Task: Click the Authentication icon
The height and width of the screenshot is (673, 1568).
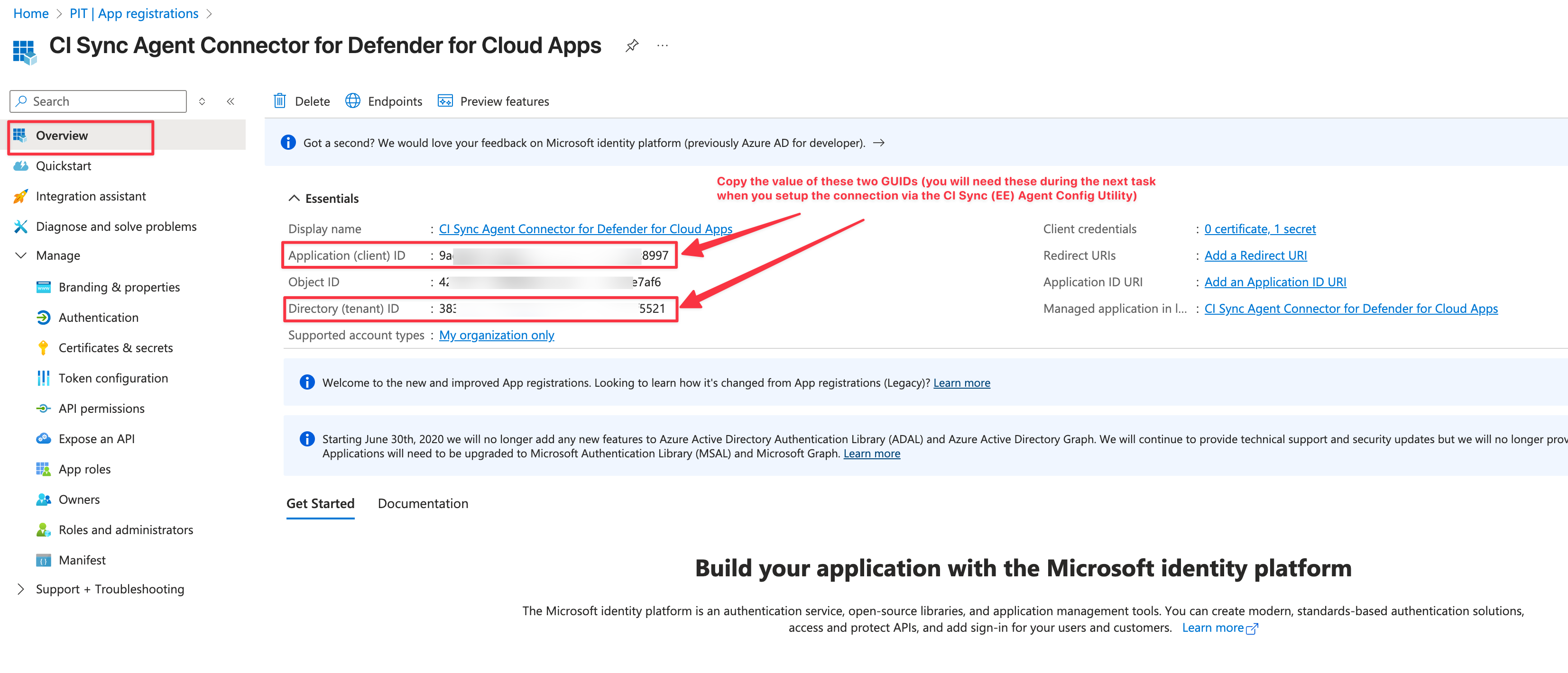Action: [43, 317]
